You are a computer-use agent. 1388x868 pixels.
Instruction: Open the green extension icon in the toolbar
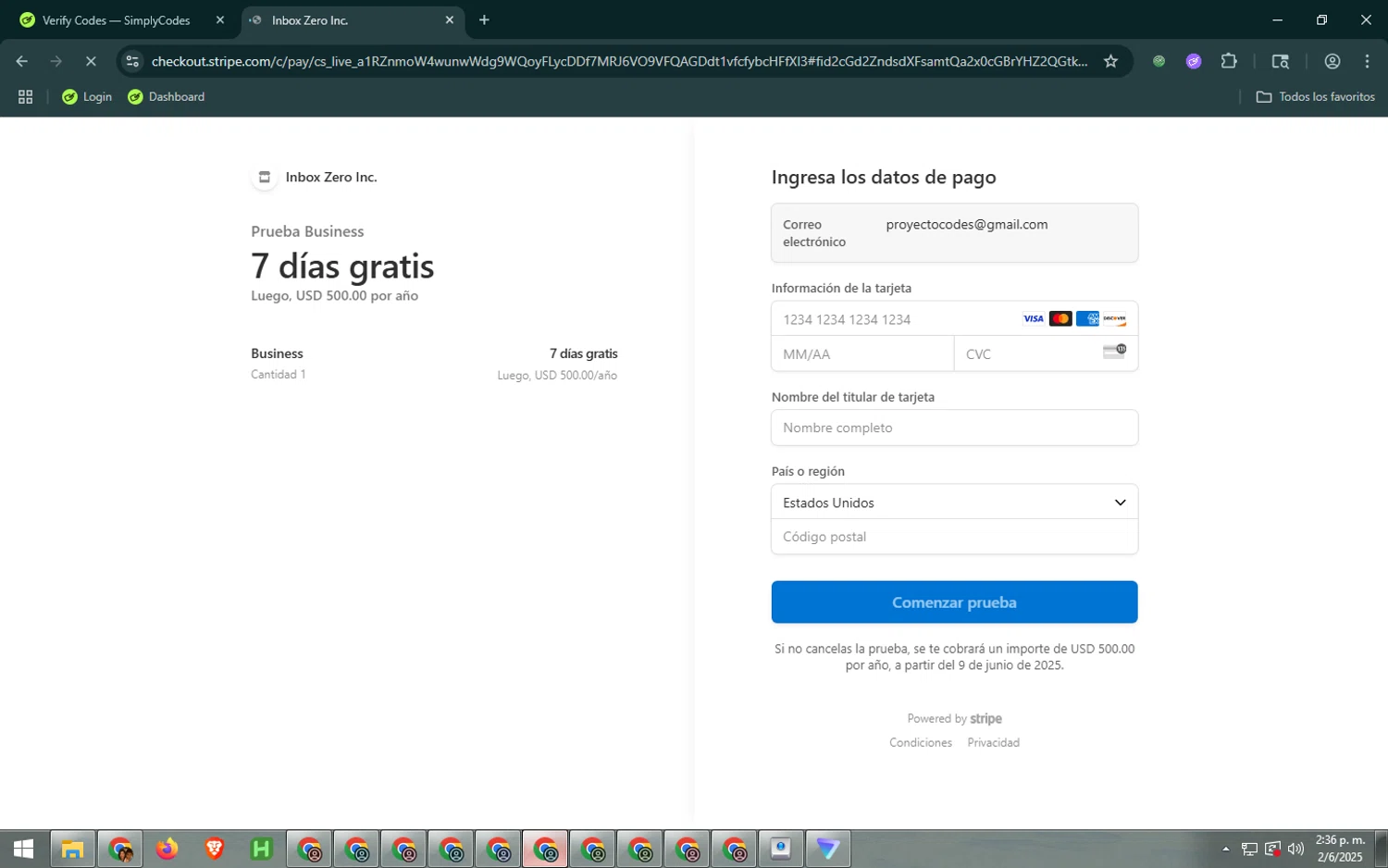coord(1159,61)
